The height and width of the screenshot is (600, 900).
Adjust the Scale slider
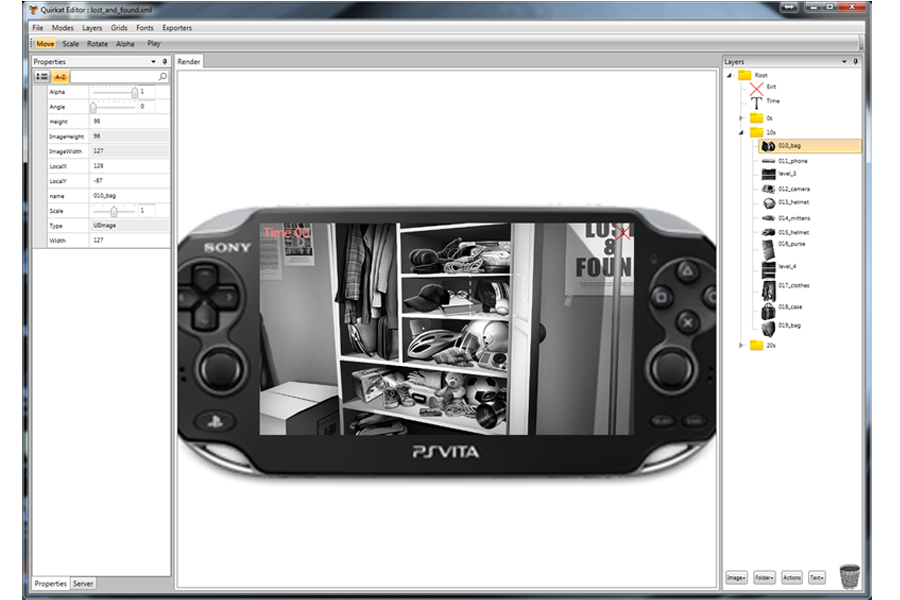point(114,211)
